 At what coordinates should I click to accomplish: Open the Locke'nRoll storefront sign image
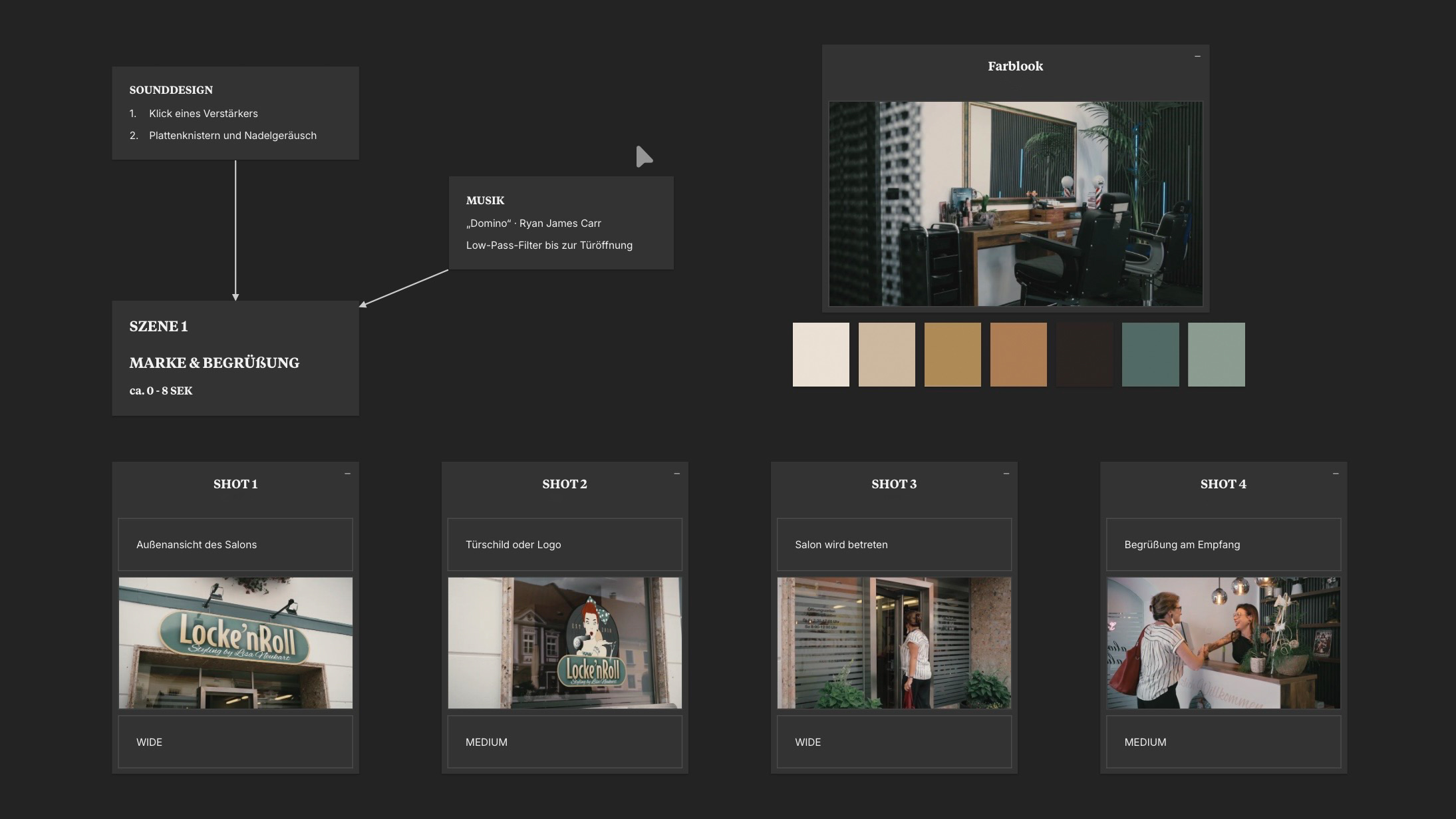[235, 643]
